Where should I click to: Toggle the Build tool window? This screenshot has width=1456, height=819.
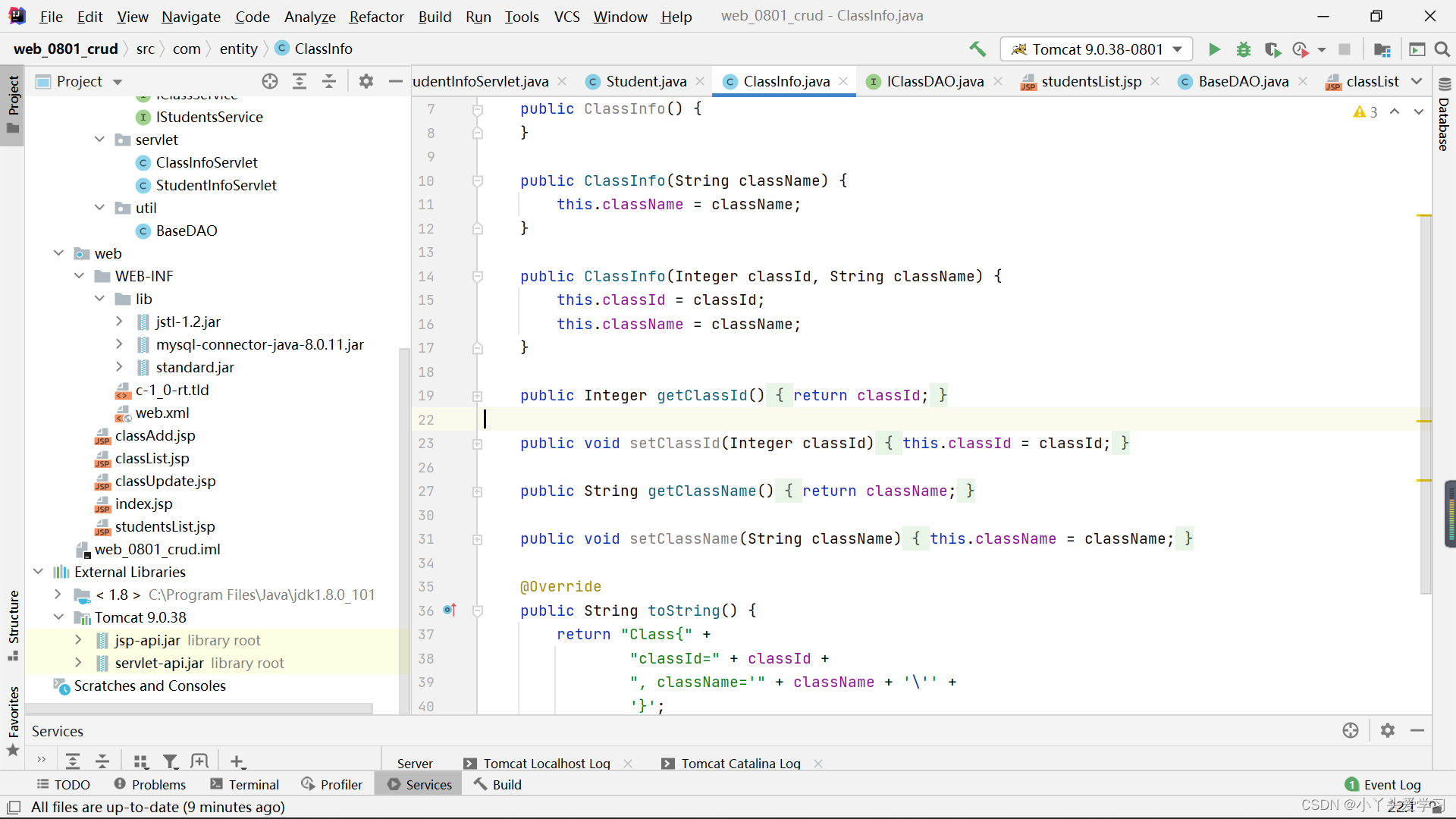497,784
